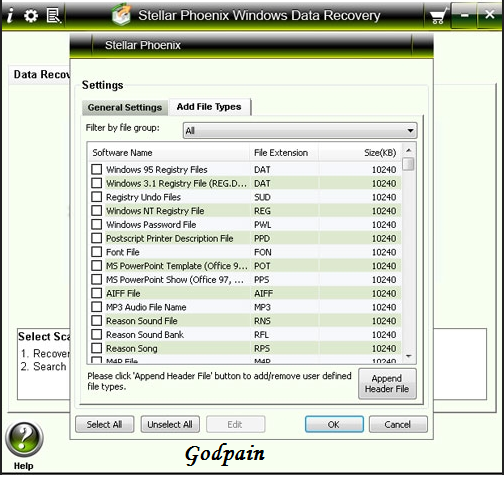
Task: Click the Unselect All button
Action: point(170,424)
